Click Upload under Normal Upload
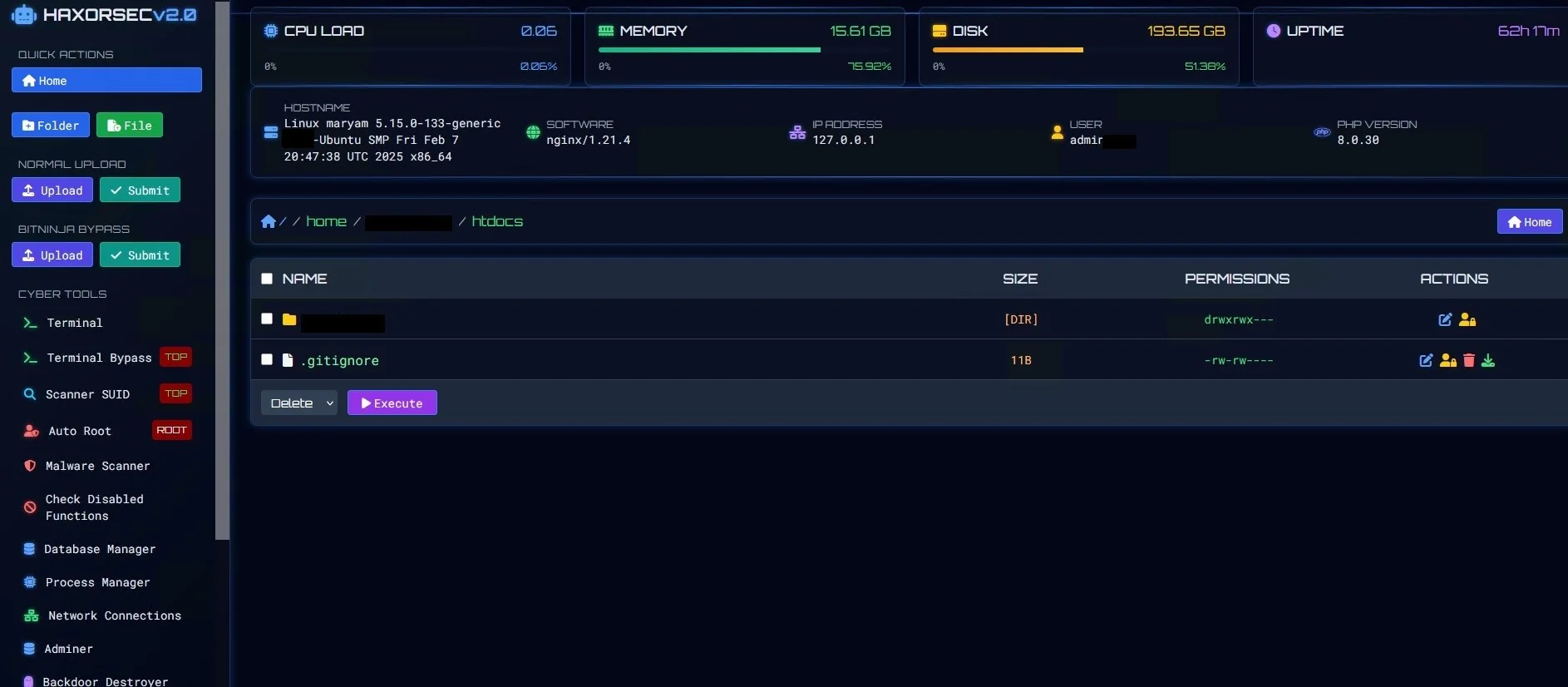This screenshot has width=1568, height=687. (52, 190)
